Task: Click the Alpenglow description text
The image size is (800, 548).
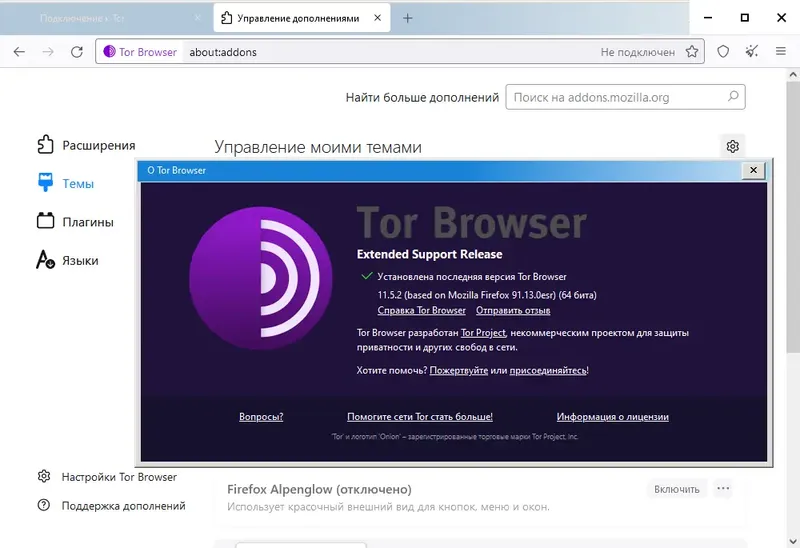Action: click(388, 507)
